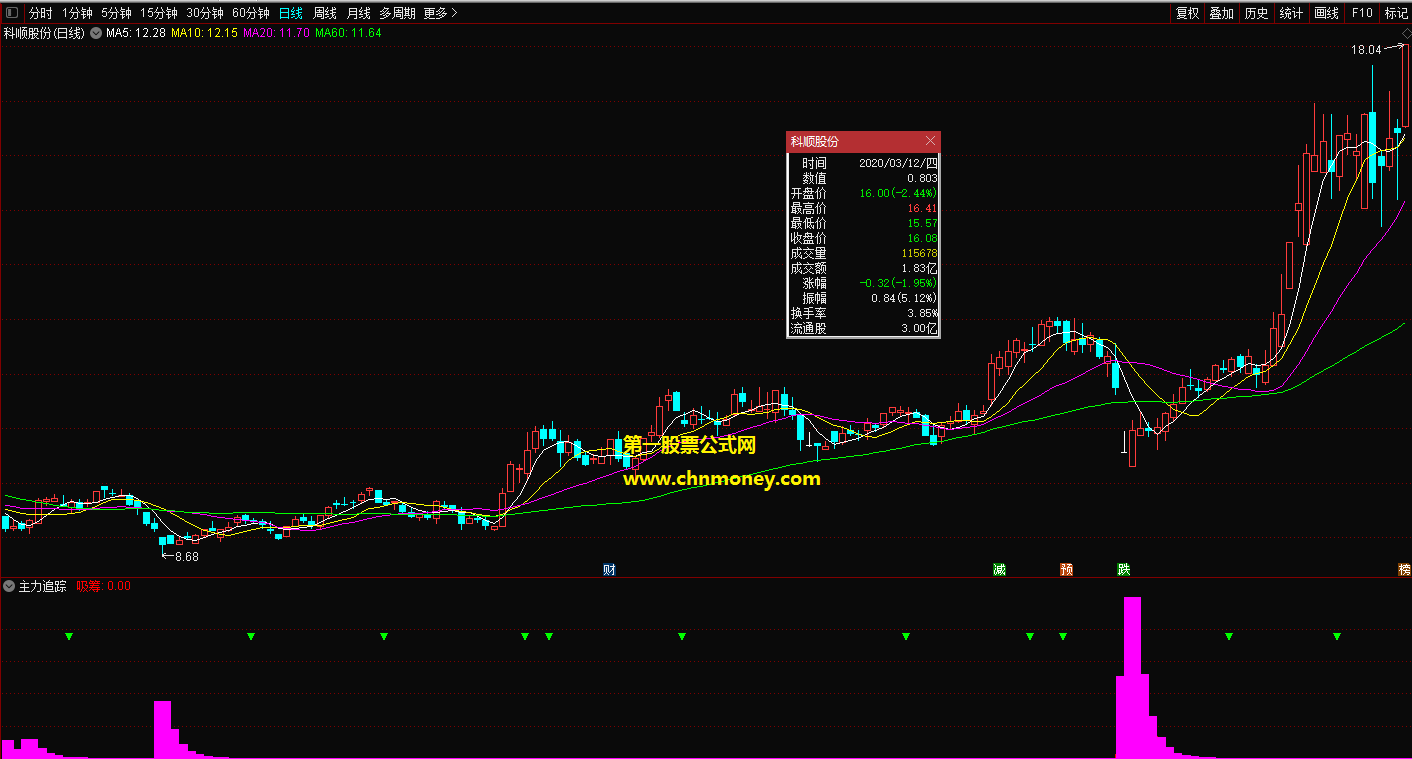Click the MA10: 12.15 label
This screenshot has width=1412, height=759.
[204, 33]
